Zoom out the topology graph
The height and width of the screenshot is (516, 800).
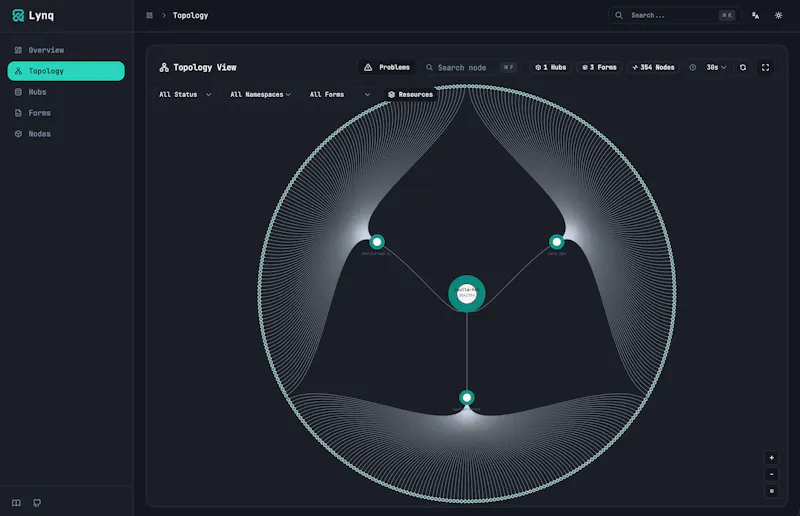click(771, 474)
